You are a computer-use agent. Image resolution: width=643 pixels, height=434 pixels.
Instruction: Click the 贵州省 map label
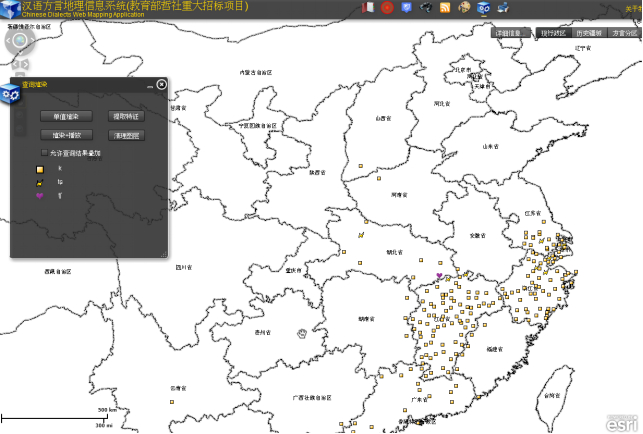(x=262, y=332)
